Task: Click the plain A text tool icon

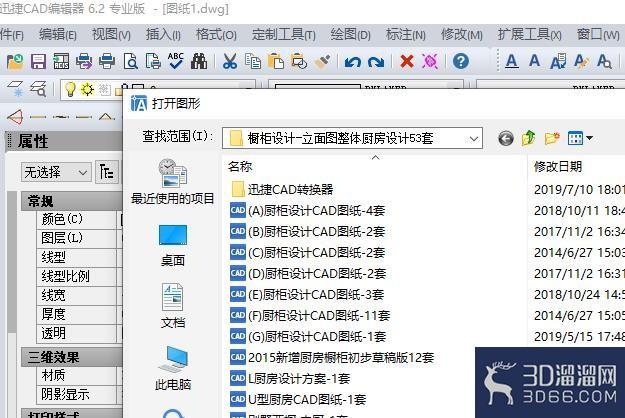Action: pos(535,61)
